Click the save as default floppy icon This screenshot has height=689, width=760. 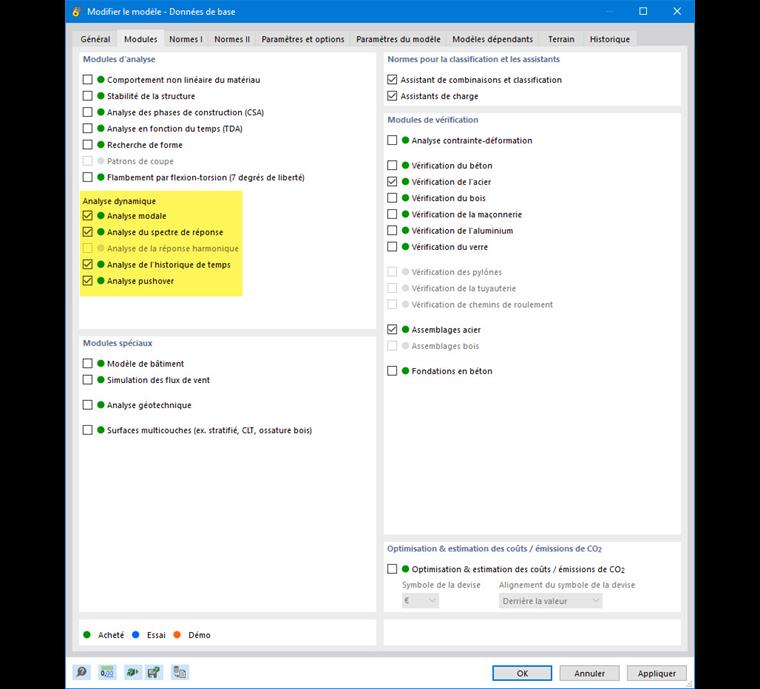click(154, 672)
